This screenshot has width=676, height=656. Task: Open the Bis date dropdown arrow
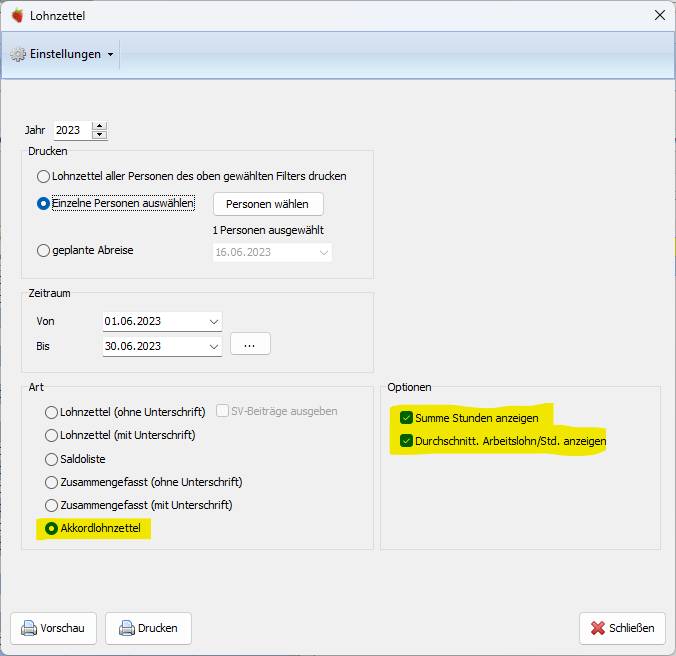point(214,347)
